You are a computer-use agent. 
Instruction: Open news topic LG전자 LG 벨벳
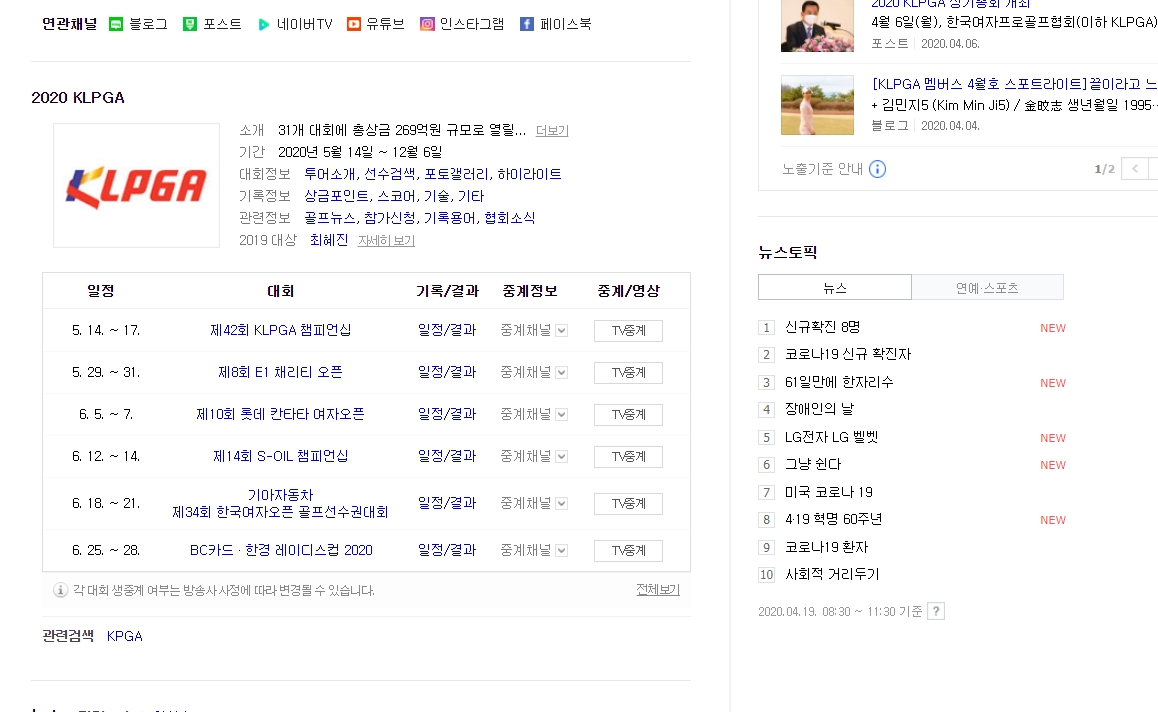[832, 437]
